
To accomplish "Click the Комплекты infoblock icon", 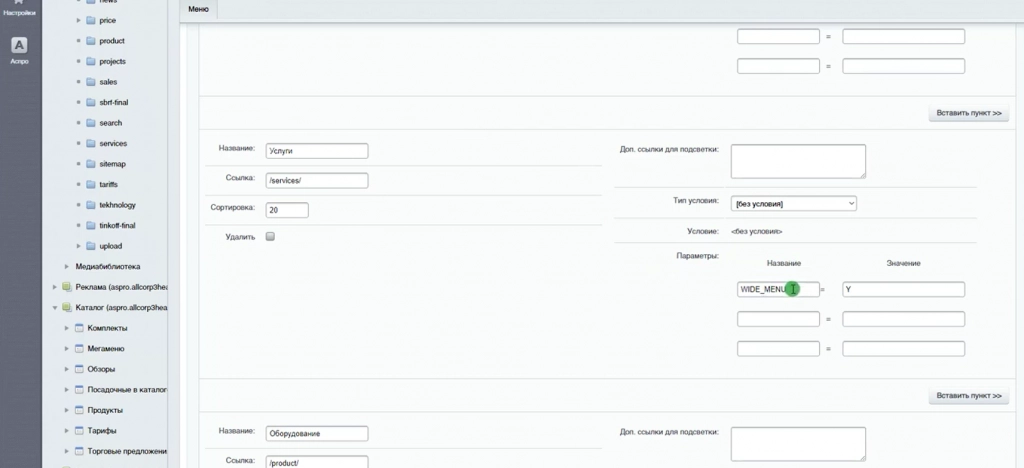I will click(x=79, y=328).
